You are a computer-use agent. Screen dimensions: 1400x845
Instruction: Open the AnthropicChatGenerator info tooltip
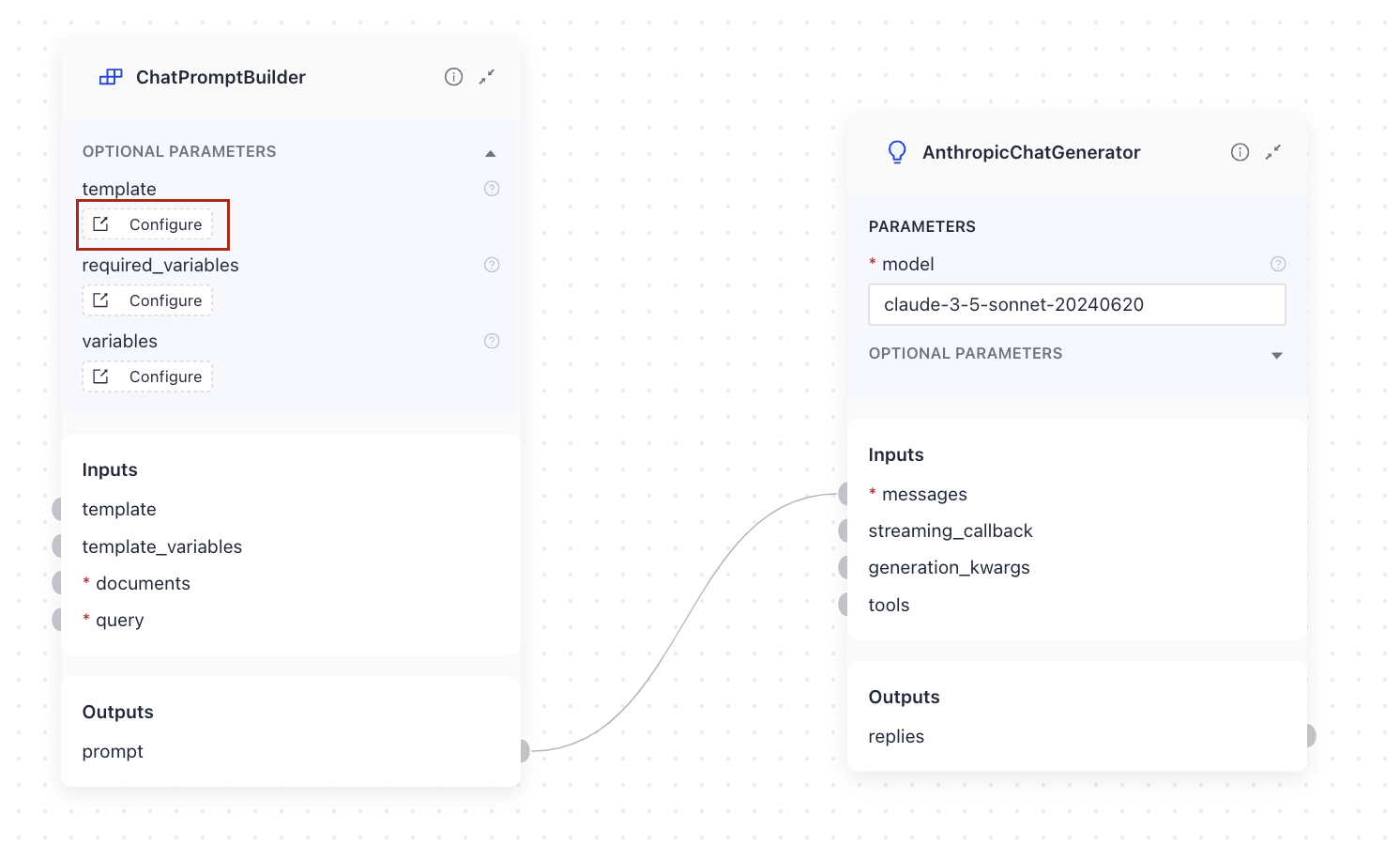tap(1240, 151)
